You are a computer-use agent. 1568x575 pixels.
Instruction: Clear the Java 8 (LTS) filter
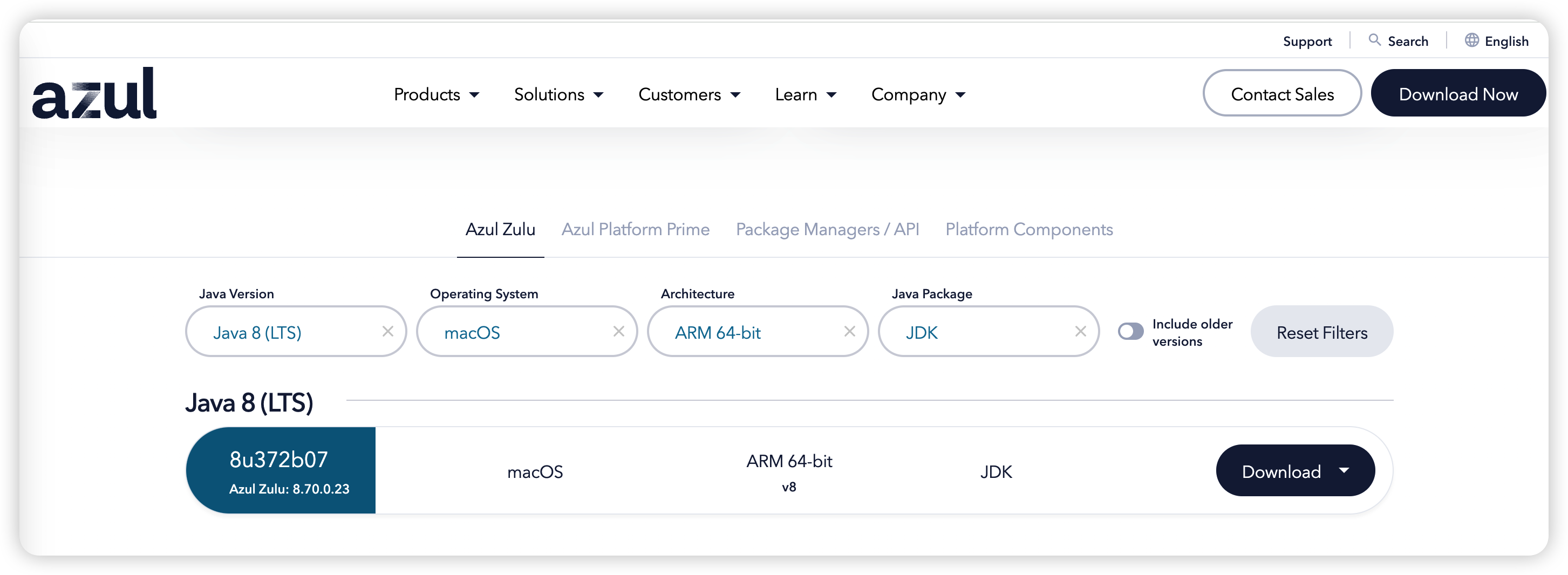coord(388,332)
